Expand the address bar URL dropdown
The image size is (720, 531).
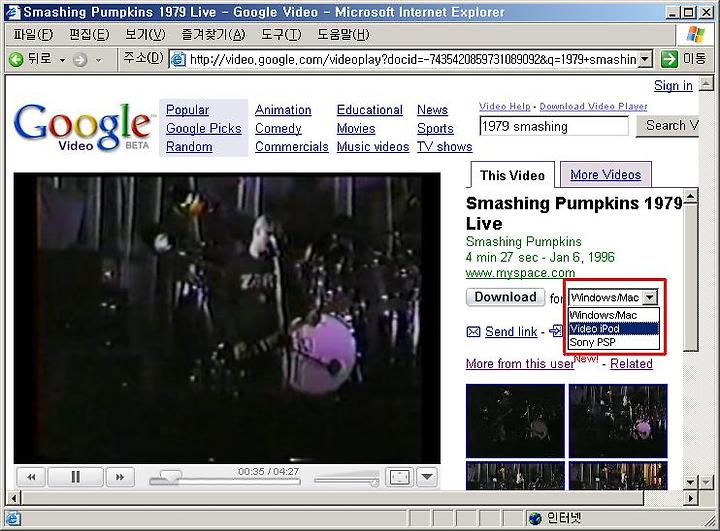point(645,59)
